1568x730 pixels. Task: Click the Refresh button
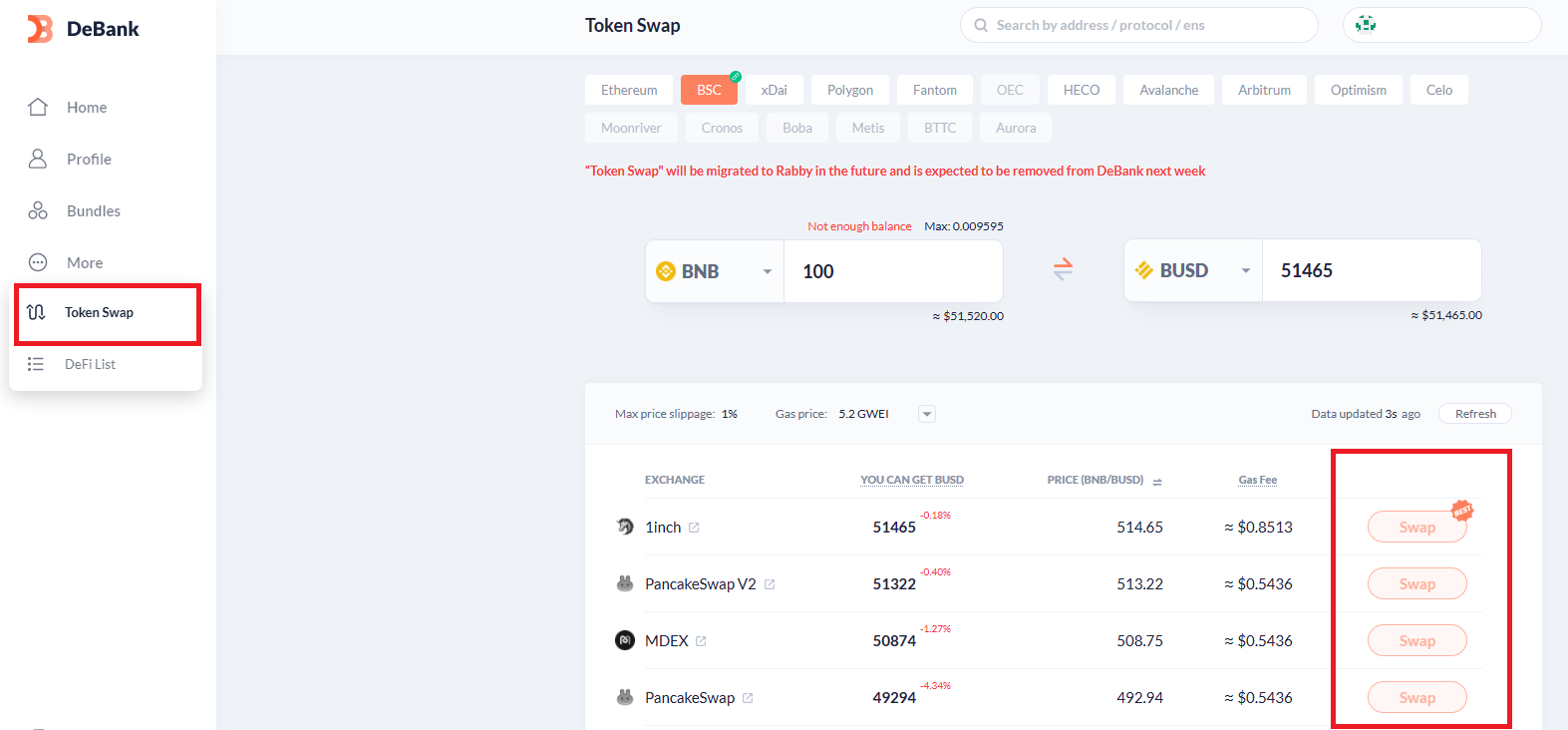click(1475, 414)
